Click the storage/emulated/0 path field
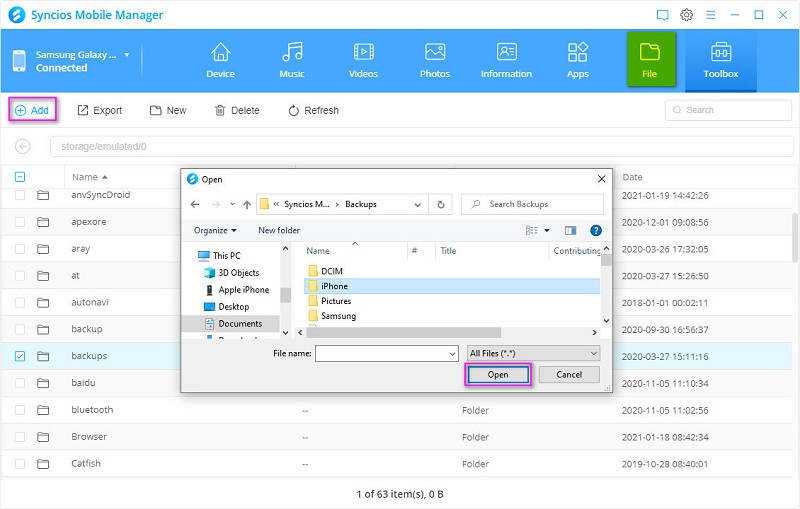Viewport: 800px width, 509px height. [421, 146]
